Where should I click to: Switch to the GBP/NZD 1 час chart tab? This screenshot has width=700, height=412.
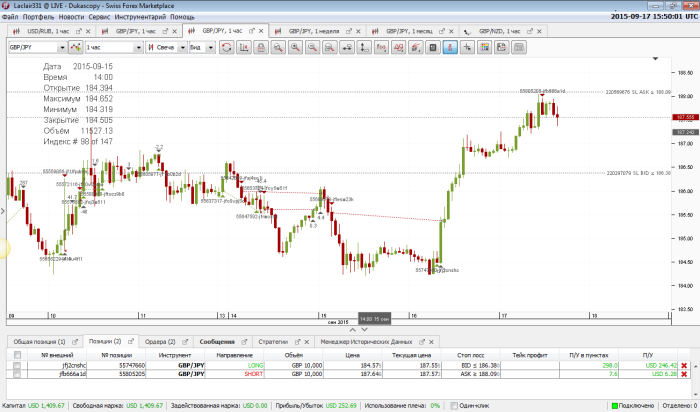coord(500,31)
